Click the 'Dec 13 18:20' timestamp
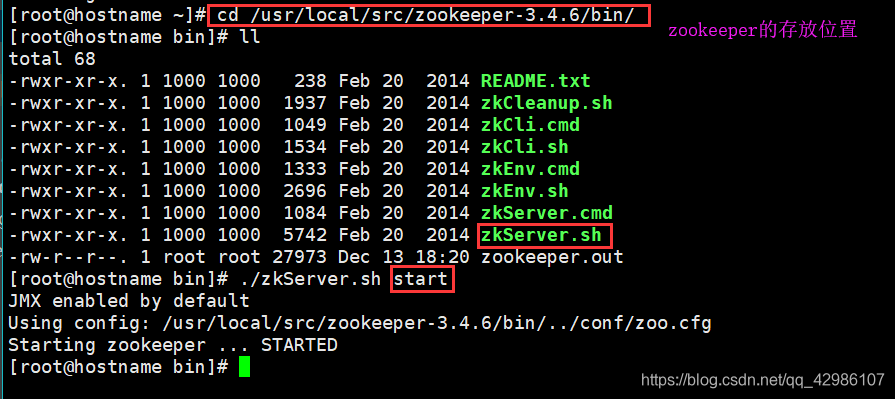Screen dimensions: 895x399 (404, 257)
